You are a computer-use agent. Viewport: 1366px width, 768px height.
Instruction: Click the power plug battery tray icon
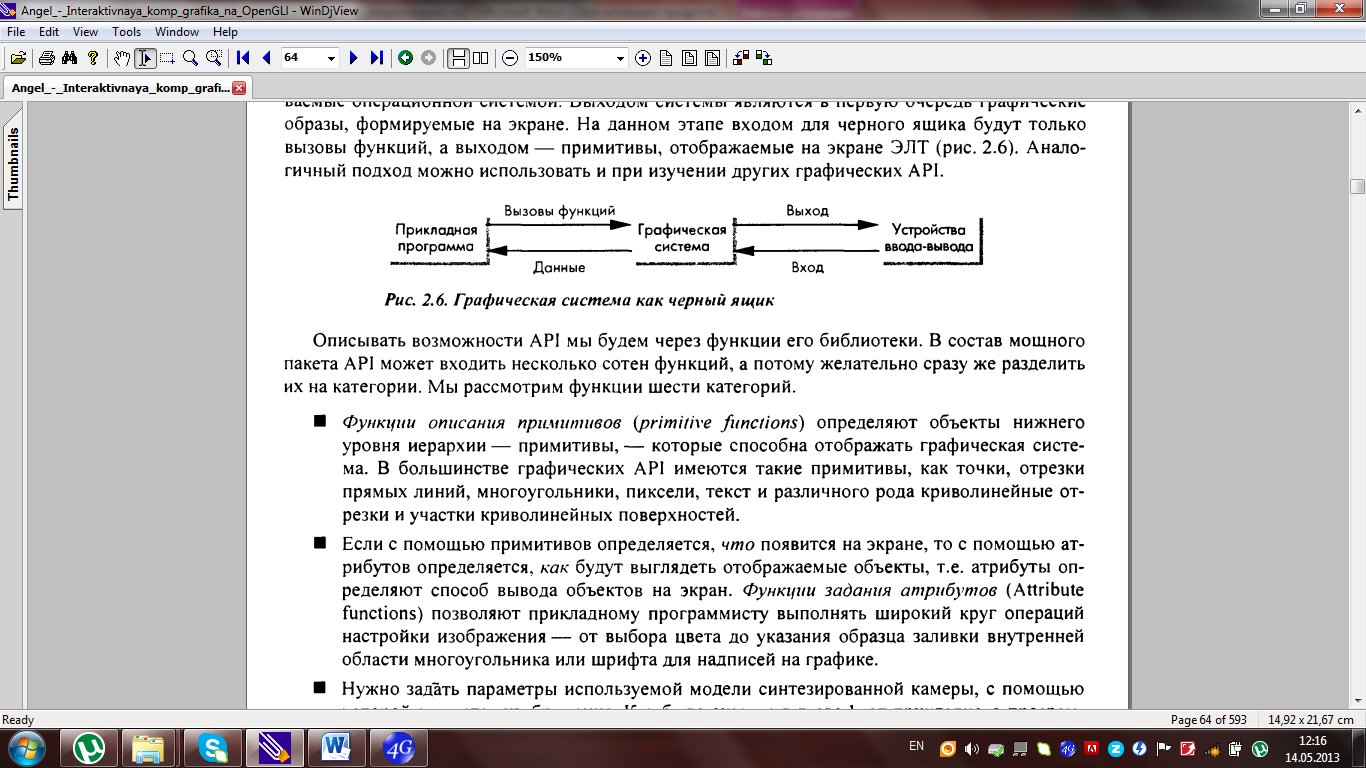click(x=1237, y=748)
